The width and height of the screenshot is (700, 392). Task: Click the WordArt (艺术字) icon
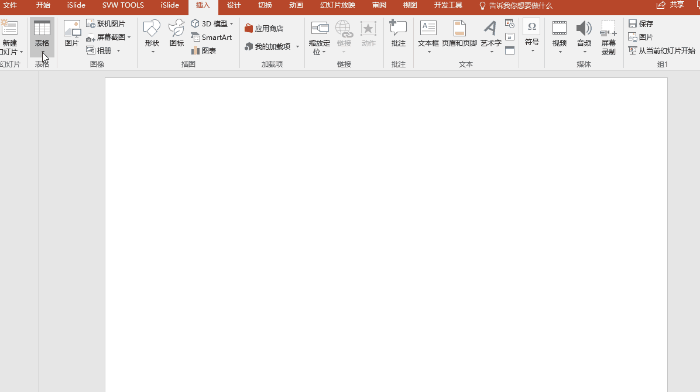[x=490, y=28]
